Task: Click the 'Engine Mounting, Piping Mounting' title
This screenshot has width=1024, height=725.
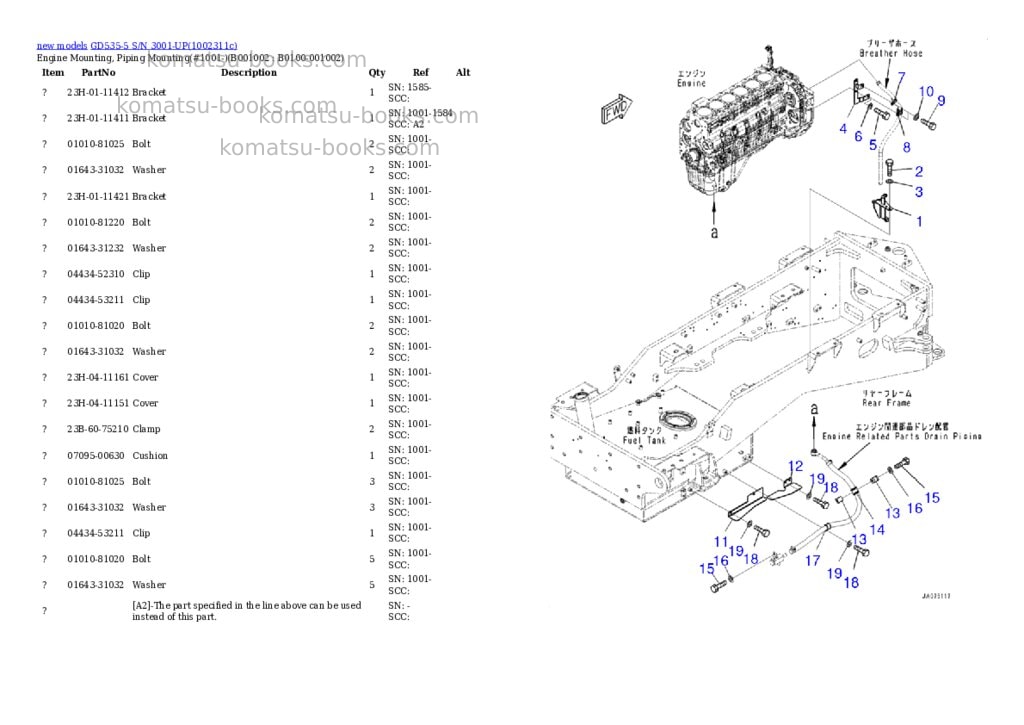Action: 190,58
